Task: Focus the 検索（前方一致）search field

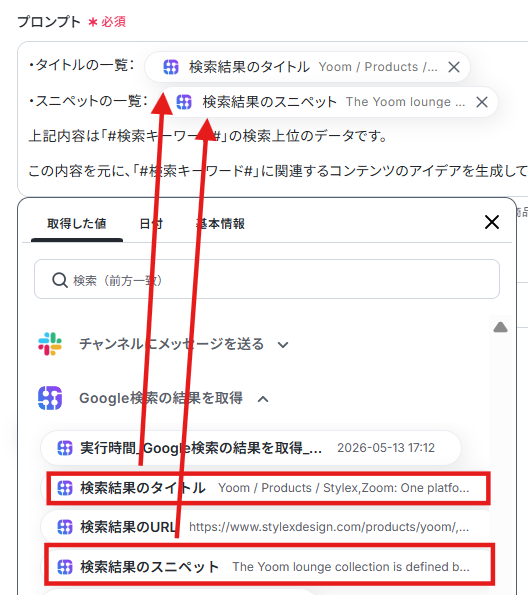Action: (267, 279)
